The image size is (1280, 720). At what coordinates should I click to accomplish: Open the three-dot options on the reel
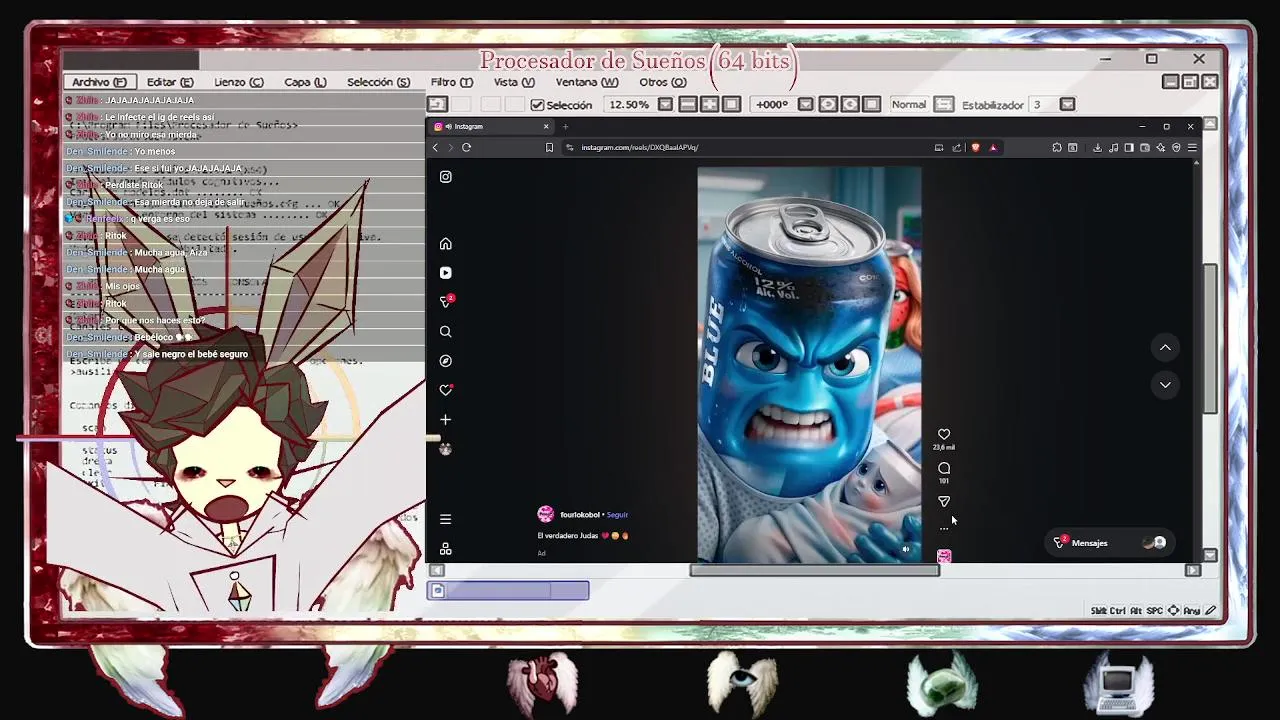944,529
